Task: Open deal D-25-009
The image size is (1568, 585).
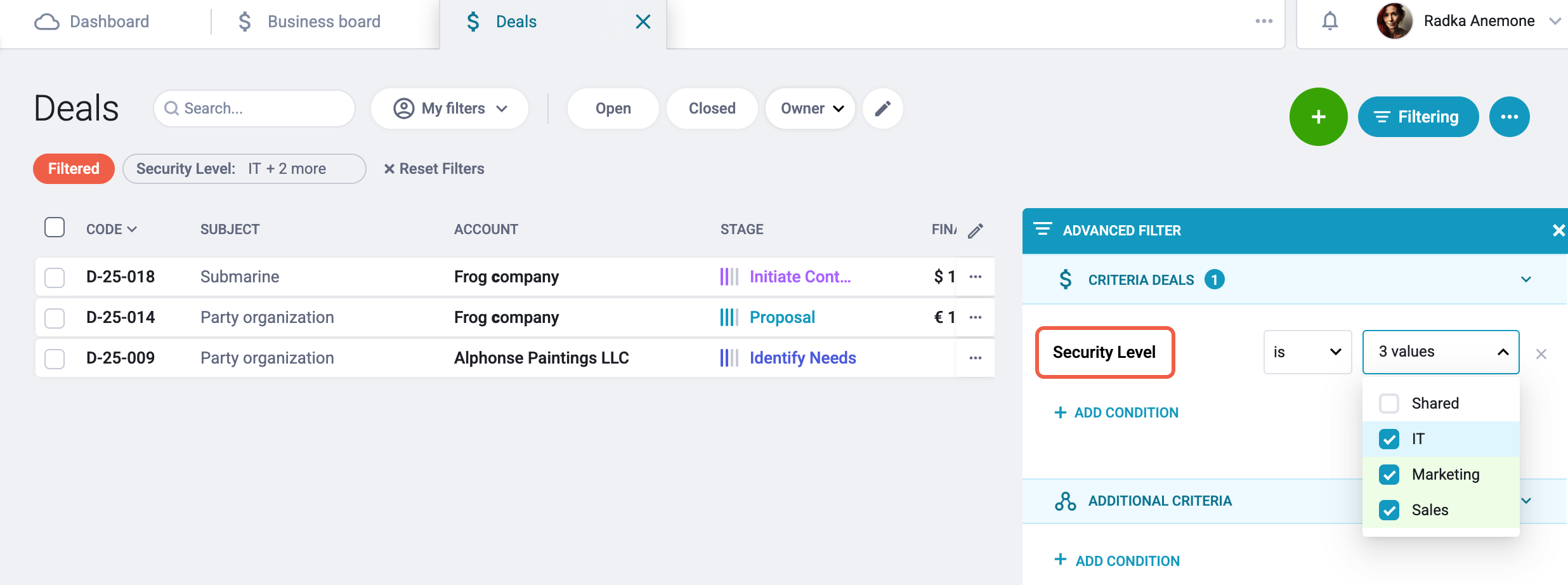Action: [121, 358]
